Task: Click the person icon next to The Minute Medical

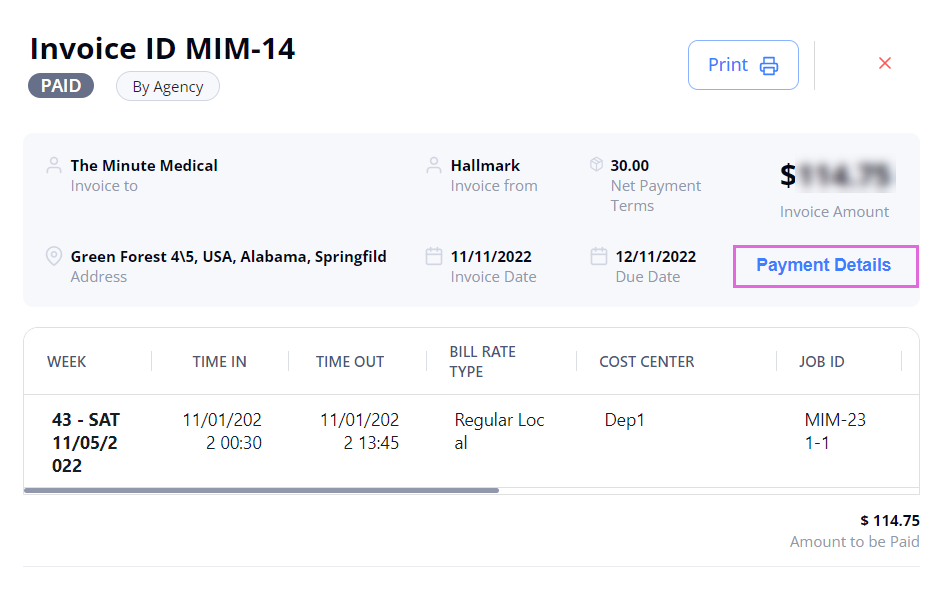Action: (54, 165)
